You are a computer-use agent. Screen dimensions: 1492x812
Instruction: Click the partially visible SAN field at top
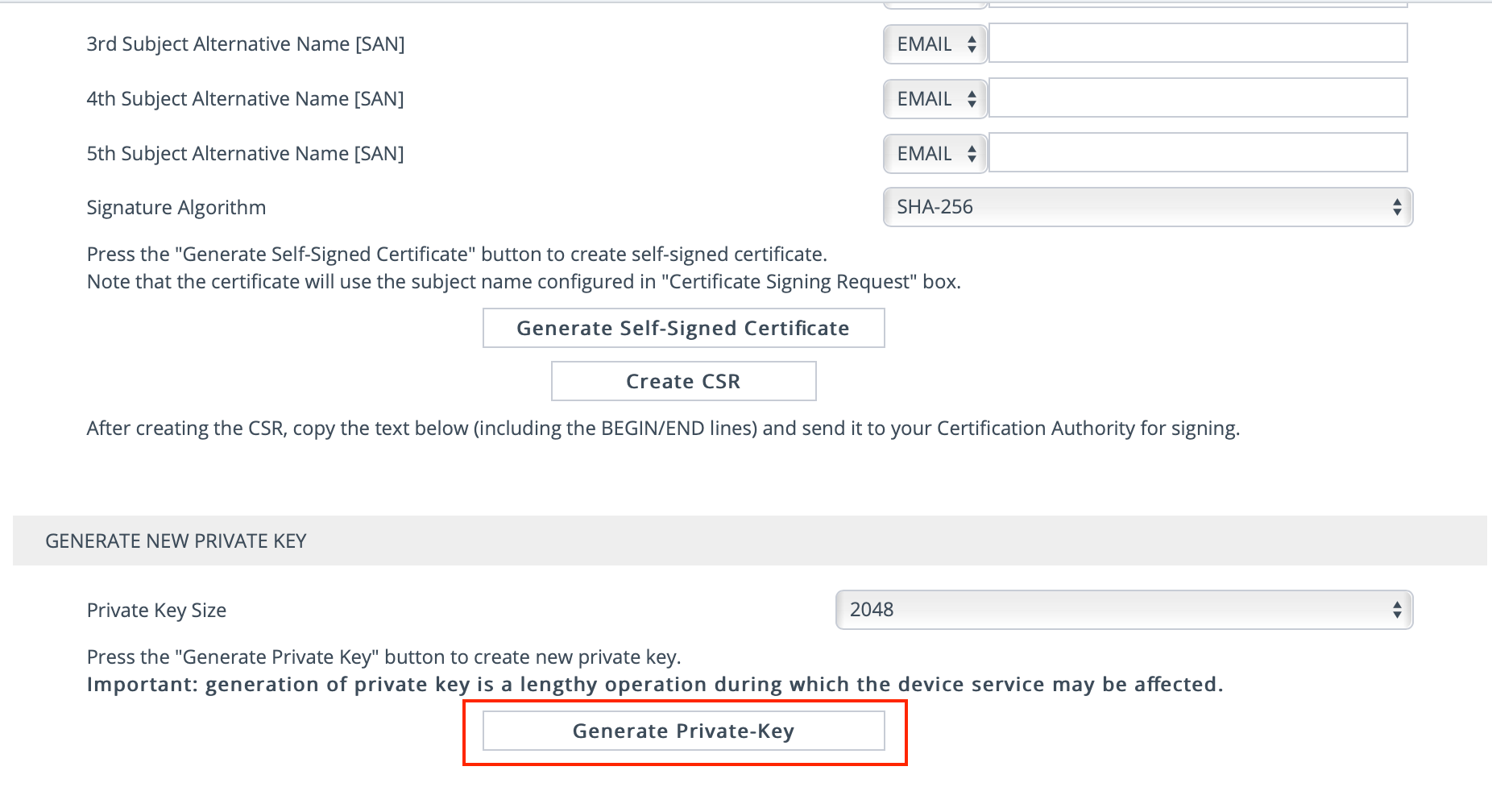(1198, 4)
